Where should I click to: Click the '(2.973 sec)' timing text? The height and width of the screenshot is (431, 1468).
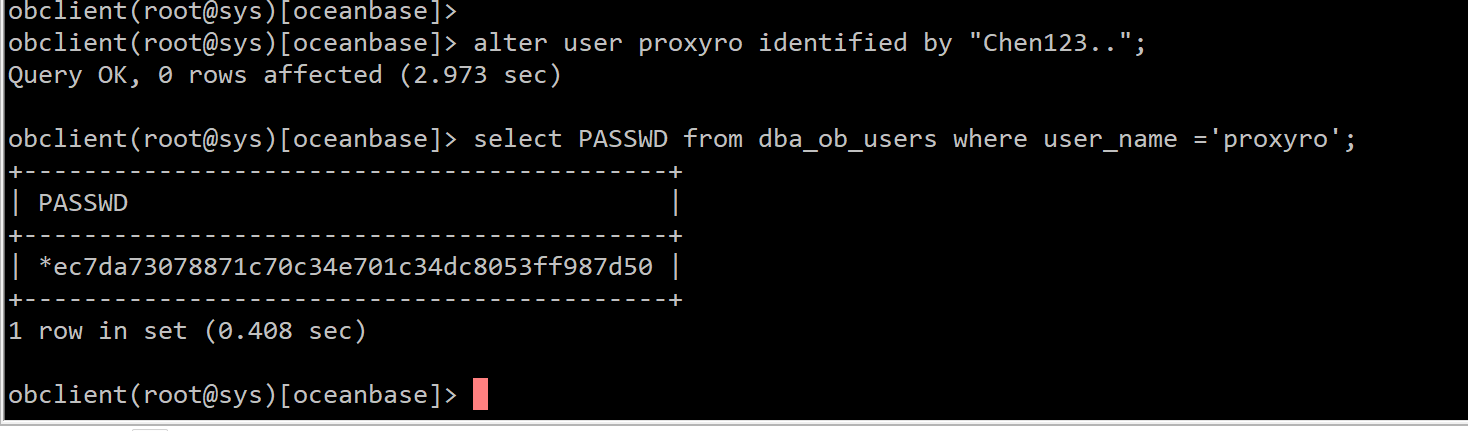480,75
